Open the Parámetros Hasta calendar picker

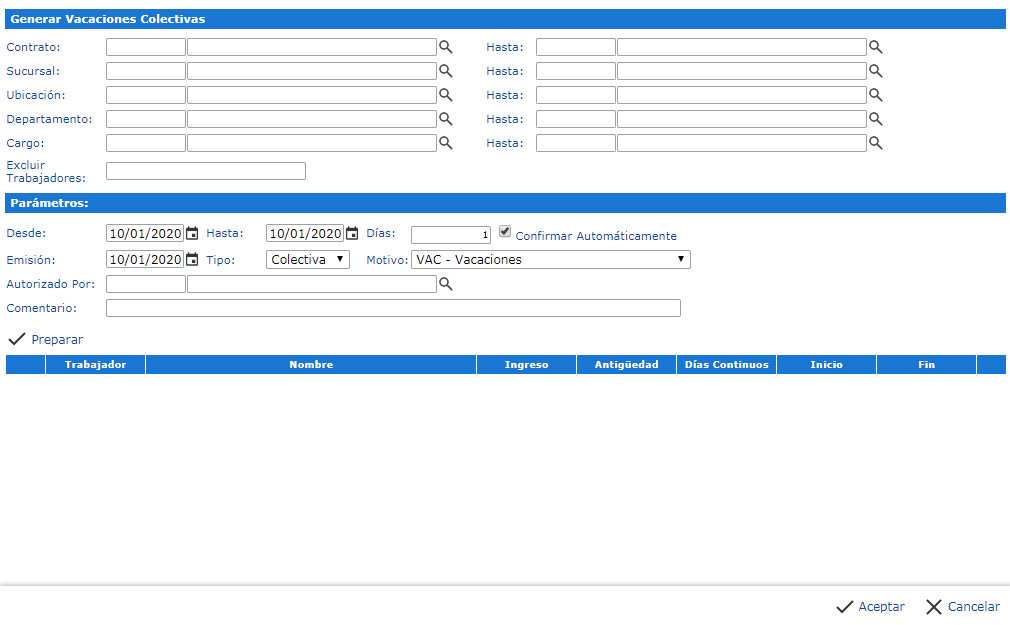point(352,233)
